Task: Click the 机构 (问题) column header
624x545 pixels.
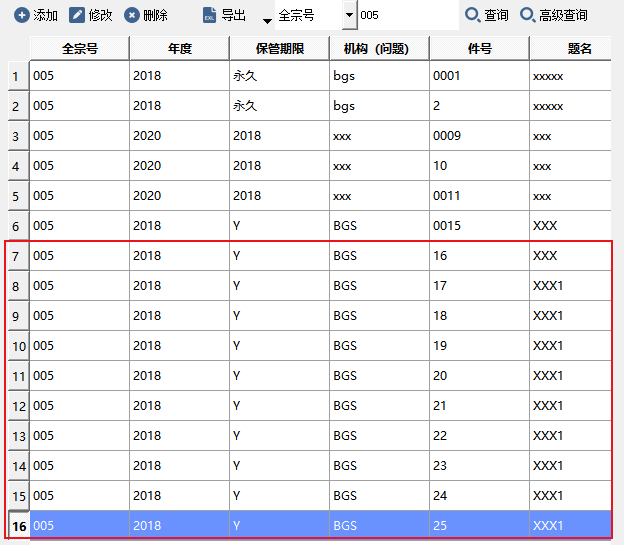Action: pos(379,48)
